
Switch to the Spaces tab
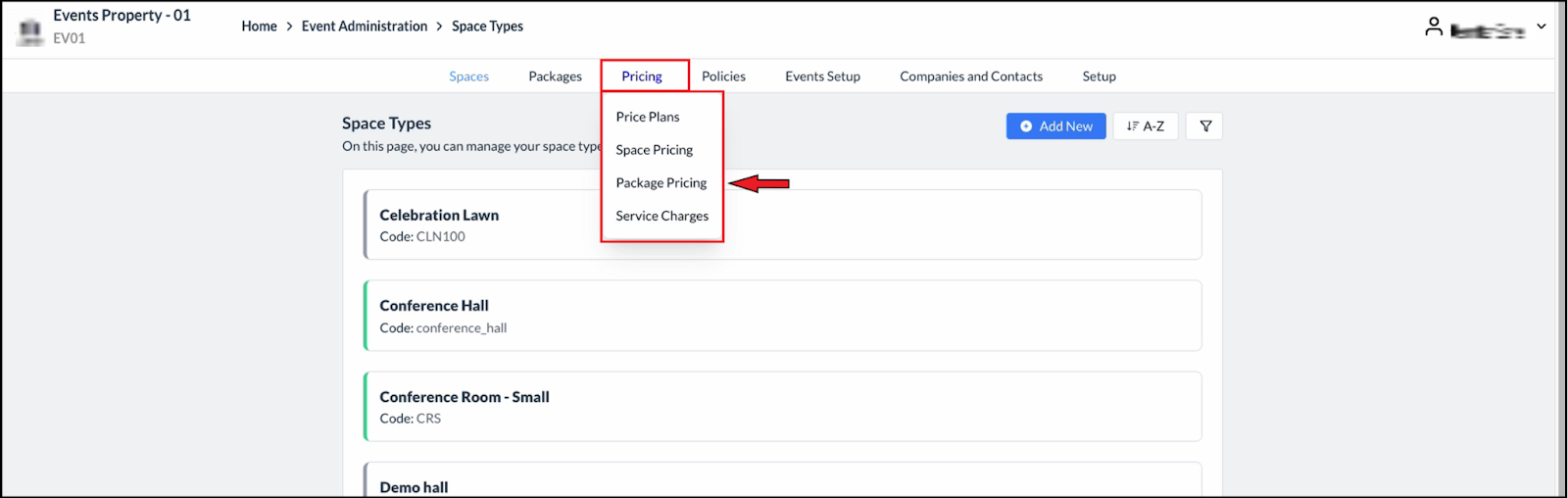pyautogui.click(x=468, y=76)
